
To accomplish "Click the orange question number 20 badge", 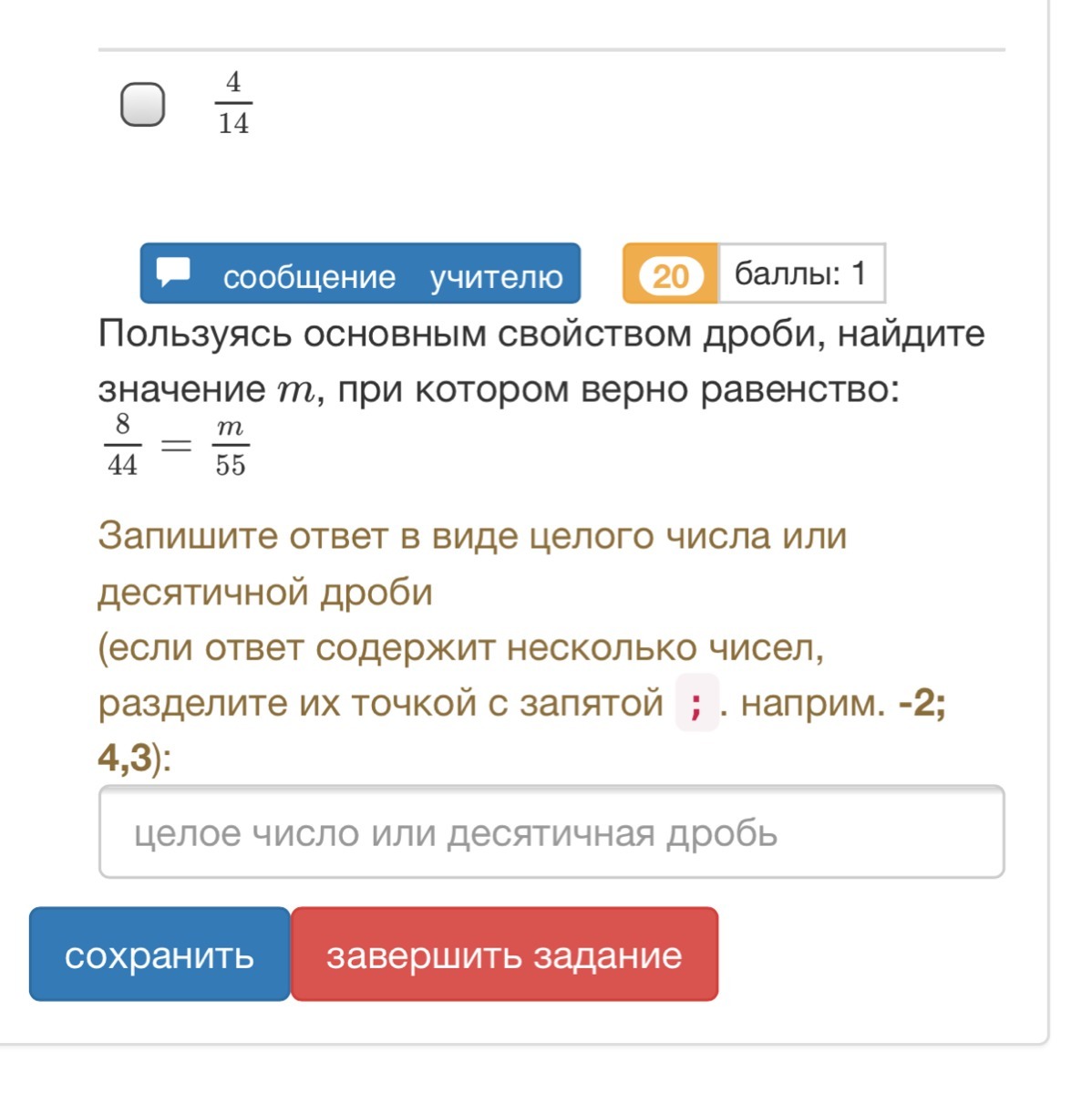I will coord(670,274).
